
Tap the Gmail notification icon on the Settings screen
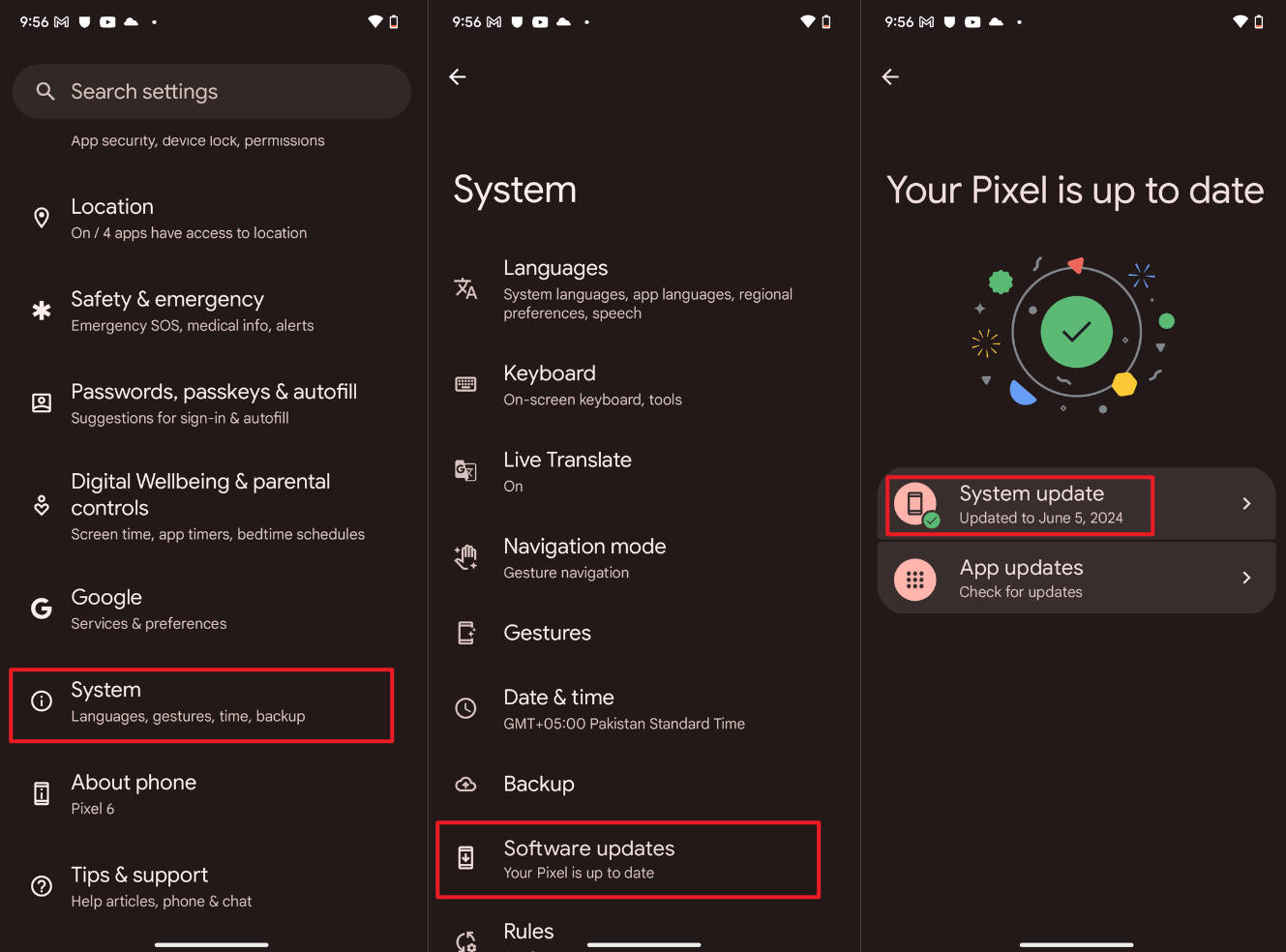(61, 21)
